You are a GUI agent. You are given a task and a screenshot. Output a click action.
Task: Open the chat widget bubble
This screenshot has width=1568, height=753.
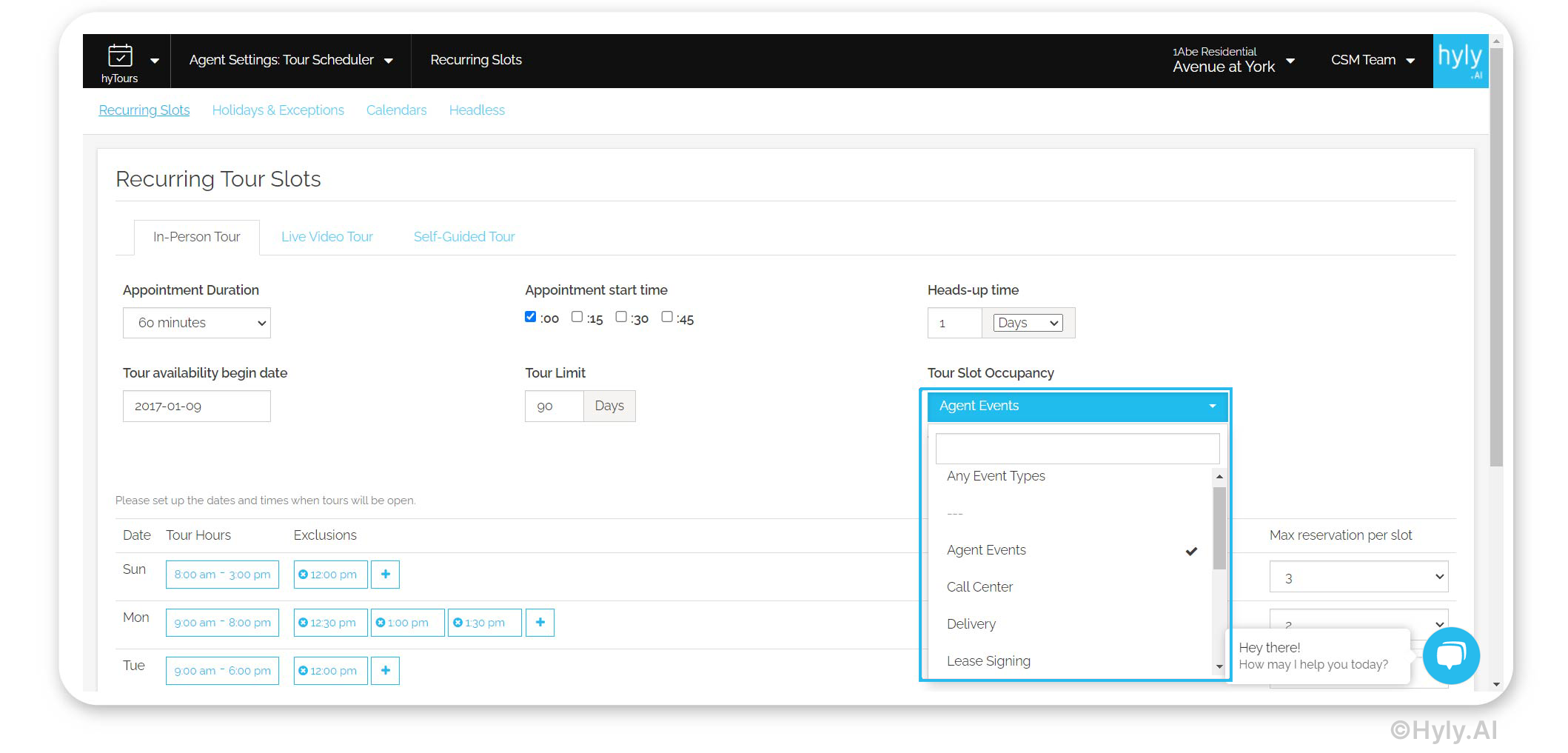click(x=1451, y=656)
